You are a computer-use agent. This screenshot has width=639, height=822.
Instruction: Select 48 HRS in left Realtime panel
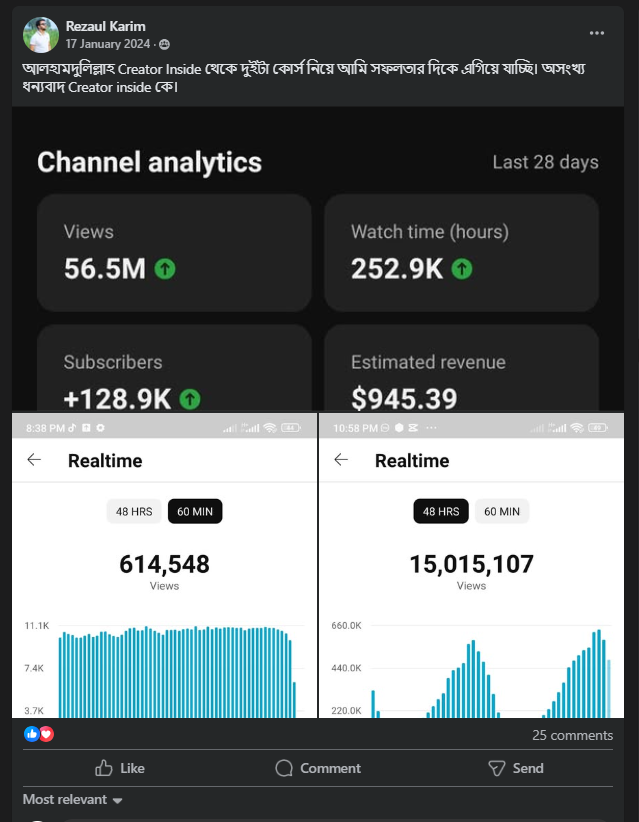pos(134,511)
